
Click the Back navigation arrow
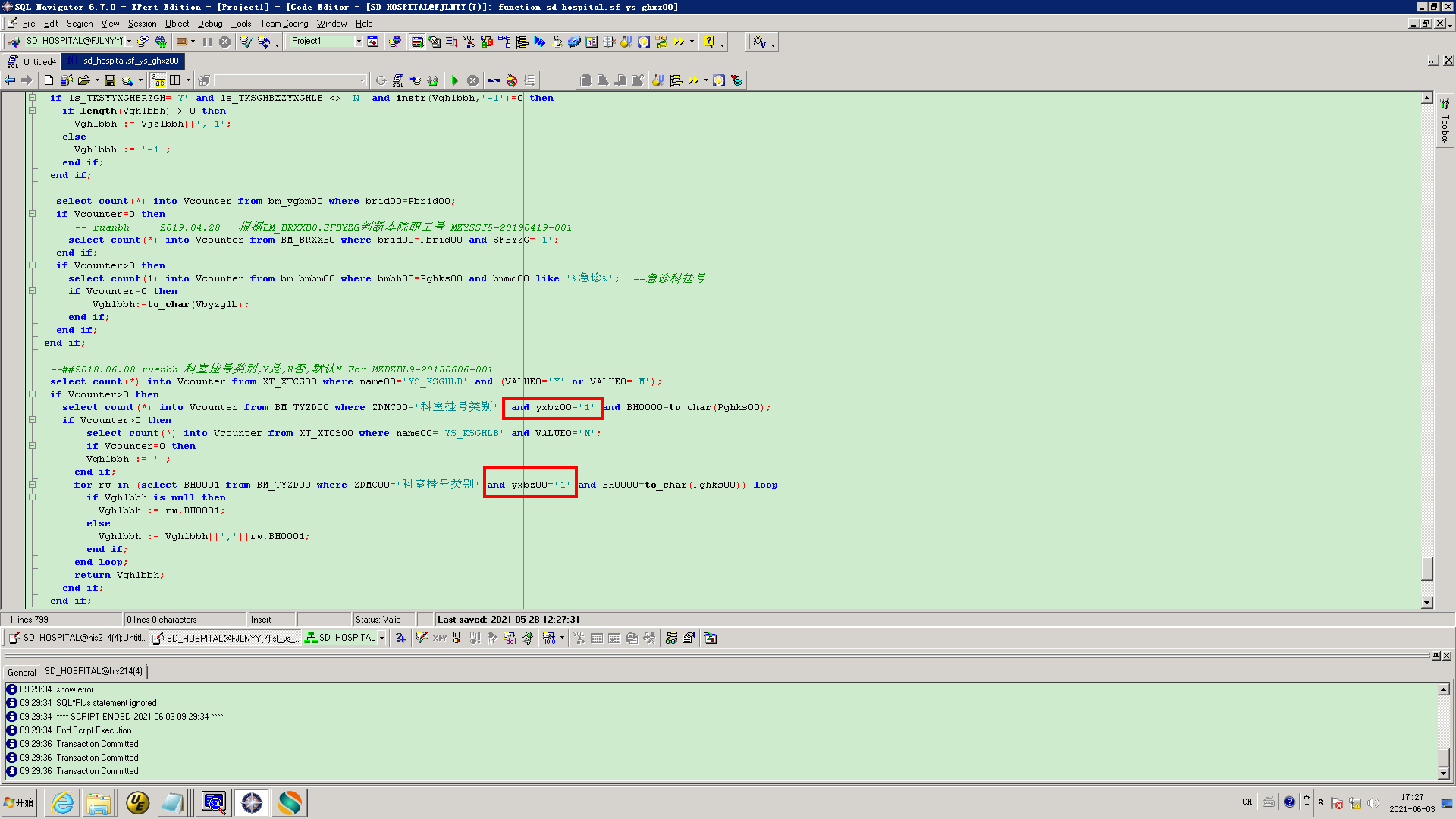click(10, 80)
